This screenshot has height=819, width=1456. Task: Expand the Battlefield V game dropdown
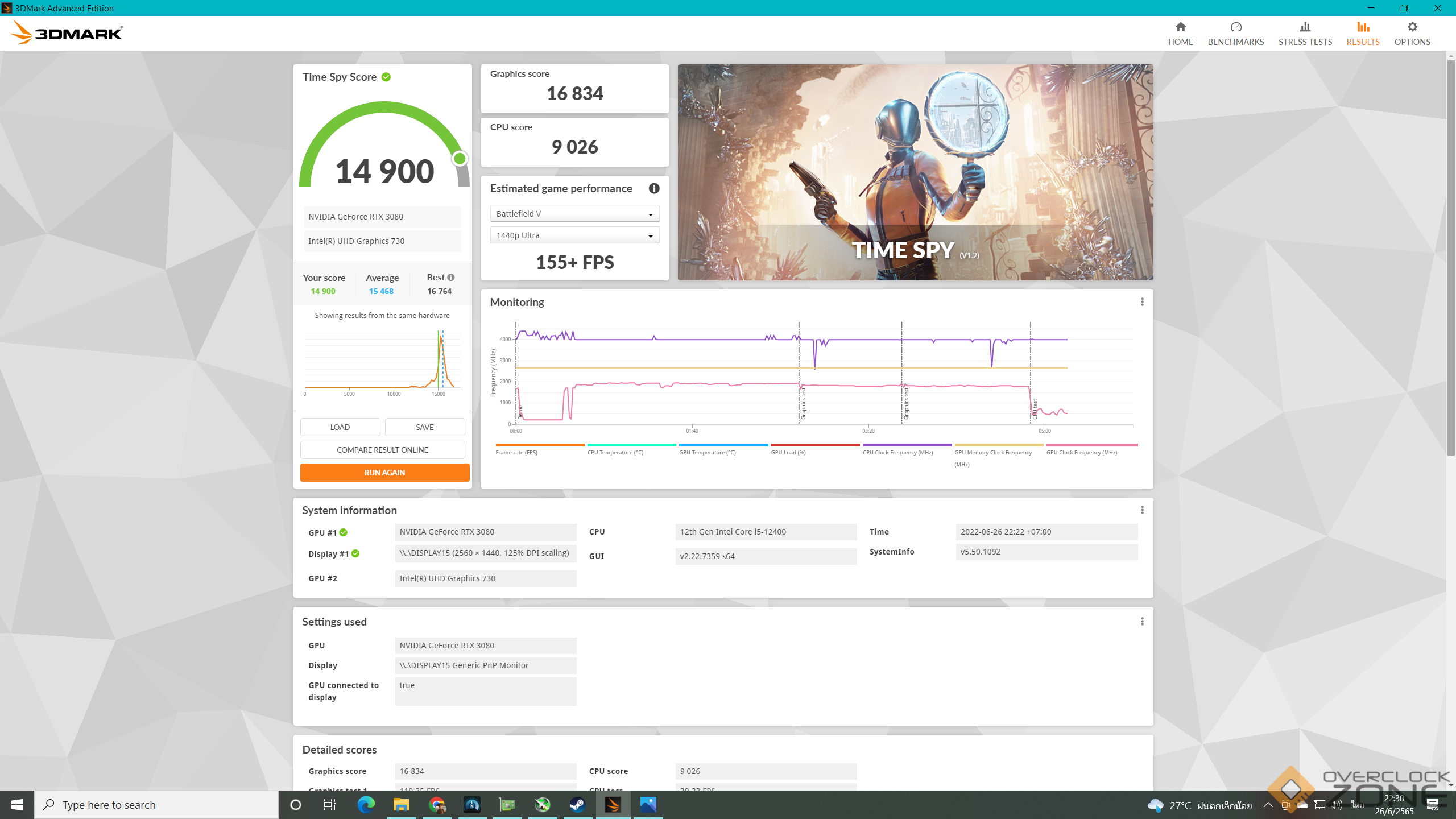[574, 214]
